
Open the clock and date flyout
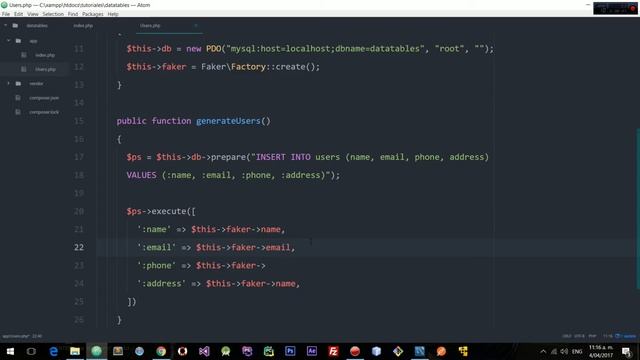click(x=601, y=351)
